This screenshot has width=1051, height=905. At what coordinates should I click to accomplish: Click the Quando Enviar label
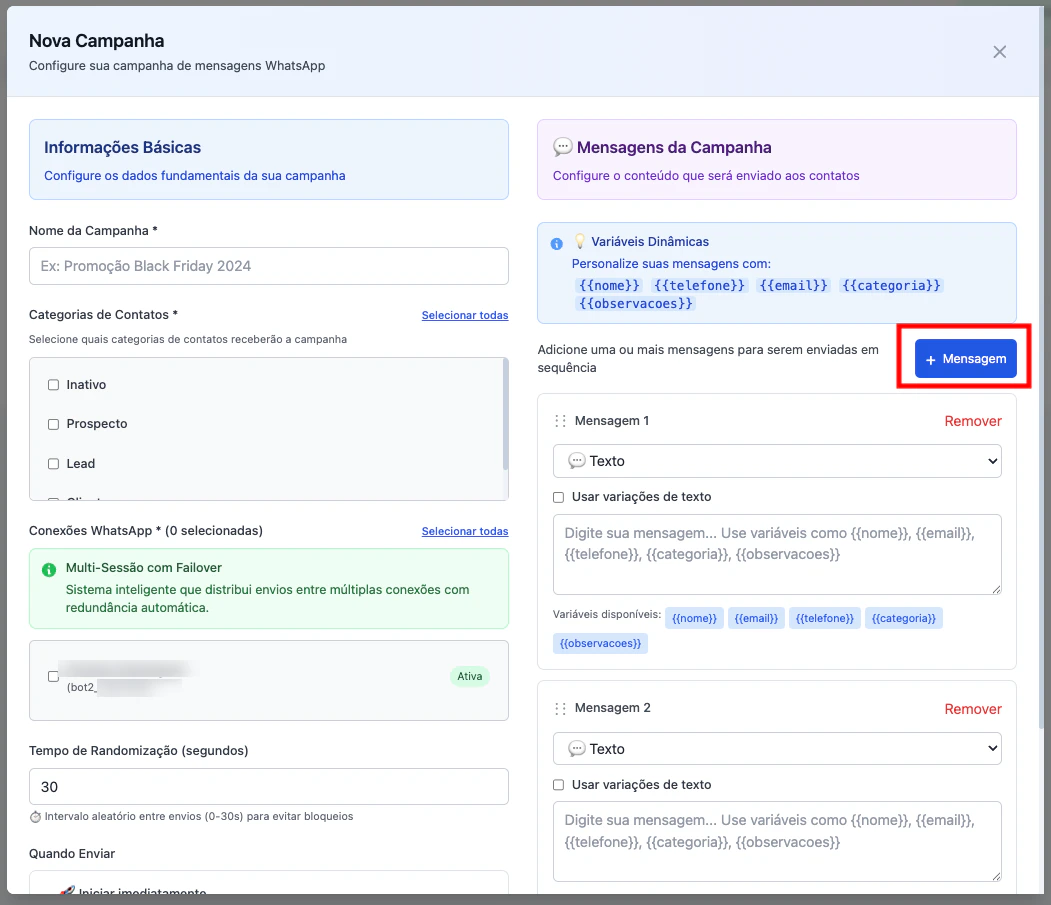point(72,854)
